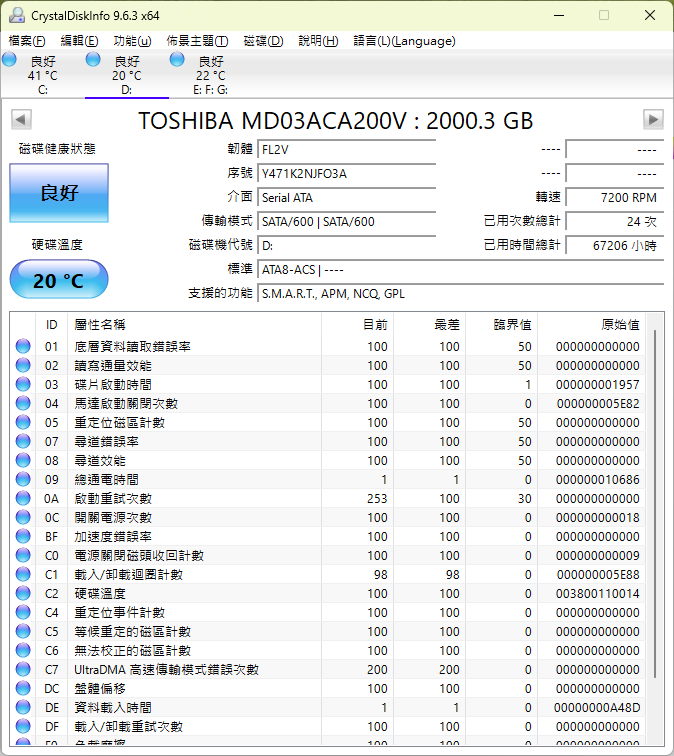The height and width of the screenshot is (756, 674).
Task: Click status orb for attribute BF
Action: tap(23, 536)
